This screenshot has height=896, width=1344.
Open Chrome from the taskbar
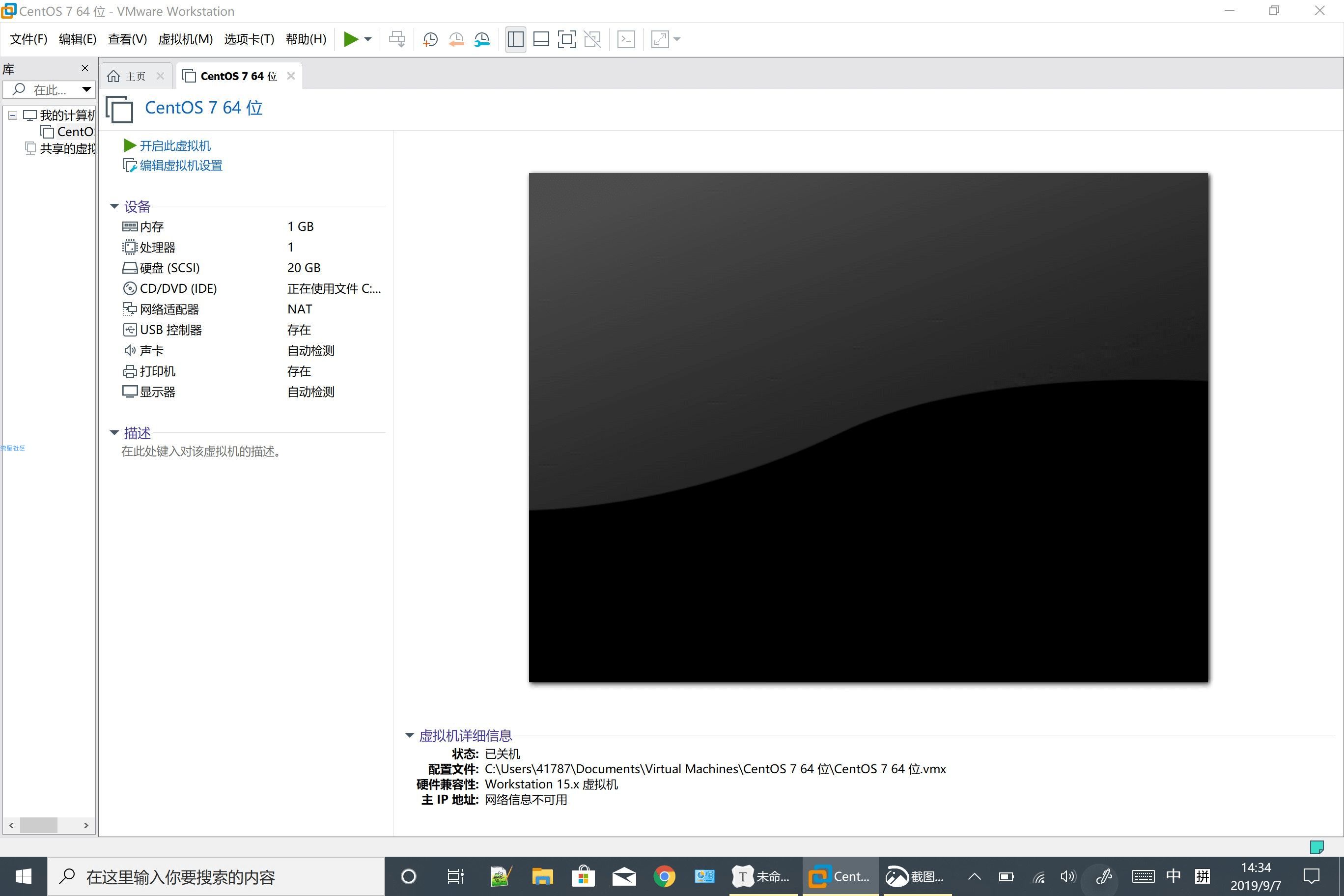pos(664,876)
